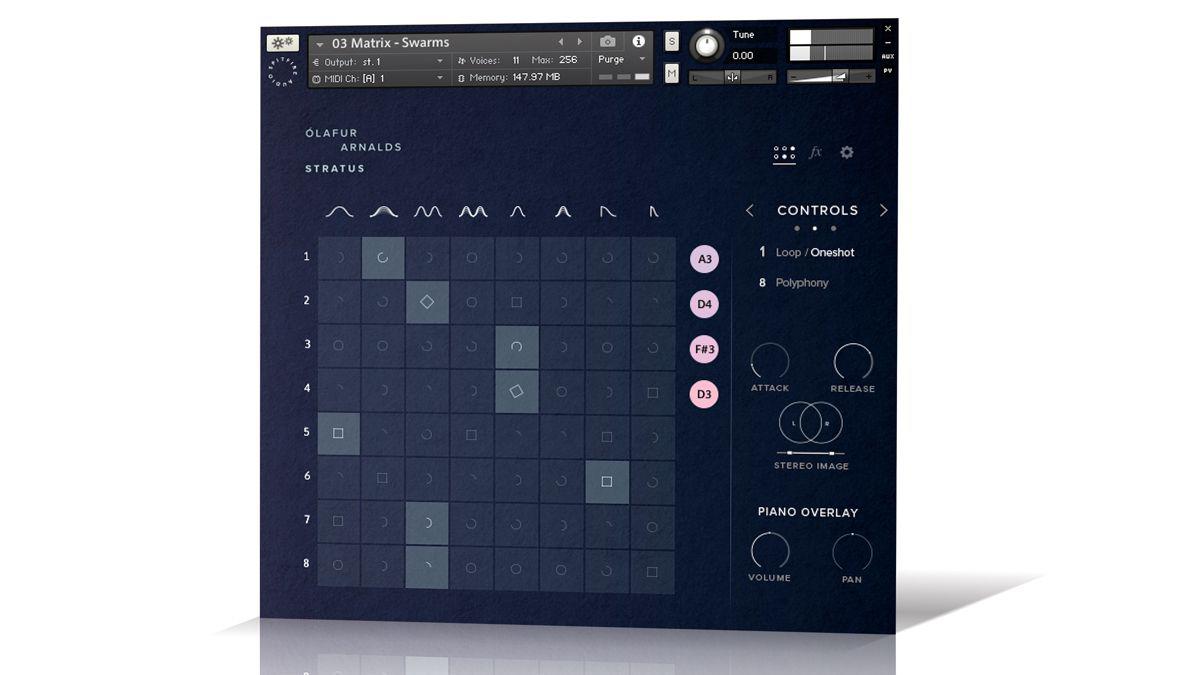Click the Spitfire Audio circular logo
Image resolution: width=1200 pixels, height=675 pixels.
click(281, 73)
